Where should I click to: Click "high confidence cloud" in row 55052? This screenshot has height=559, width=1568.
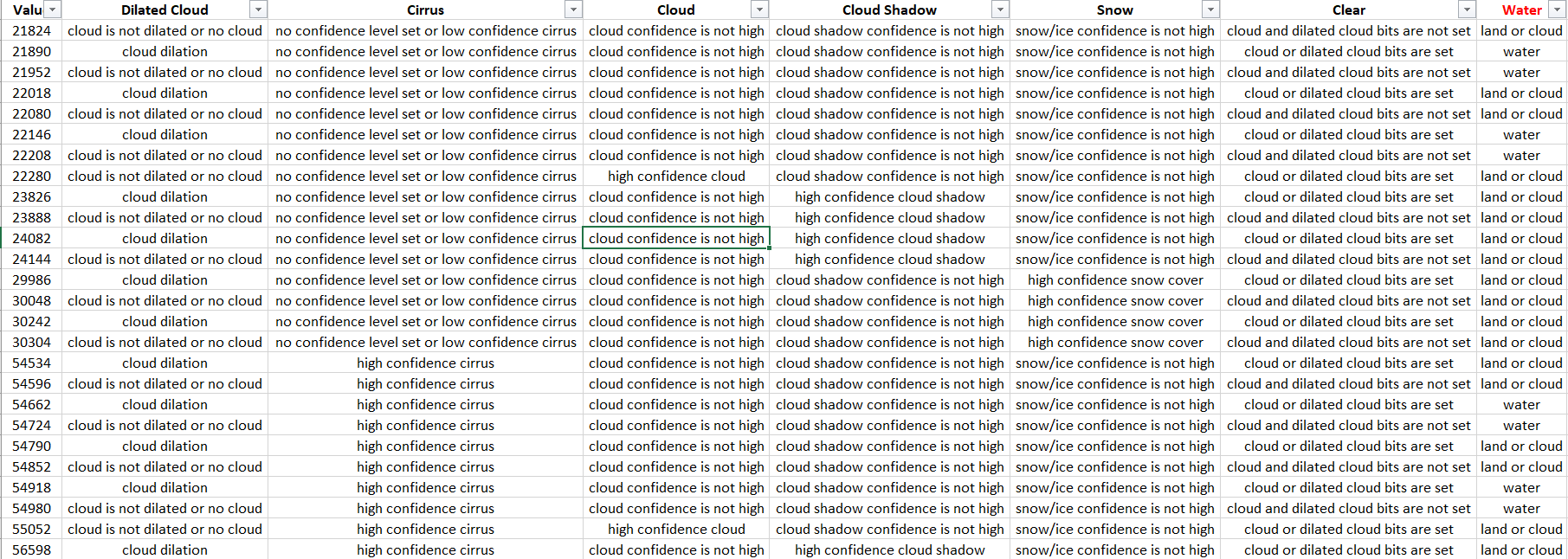[x=676, y=530]
